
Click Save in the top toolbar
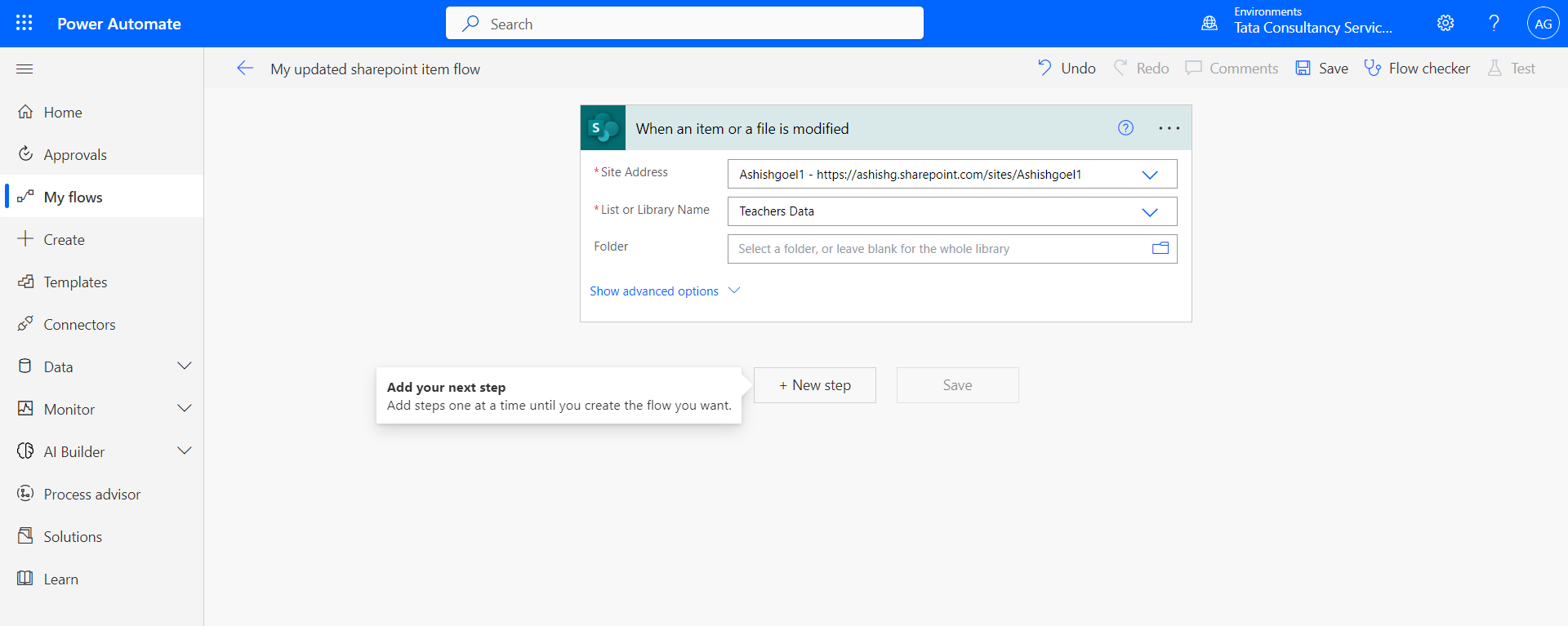click(x=1321, y=69)
